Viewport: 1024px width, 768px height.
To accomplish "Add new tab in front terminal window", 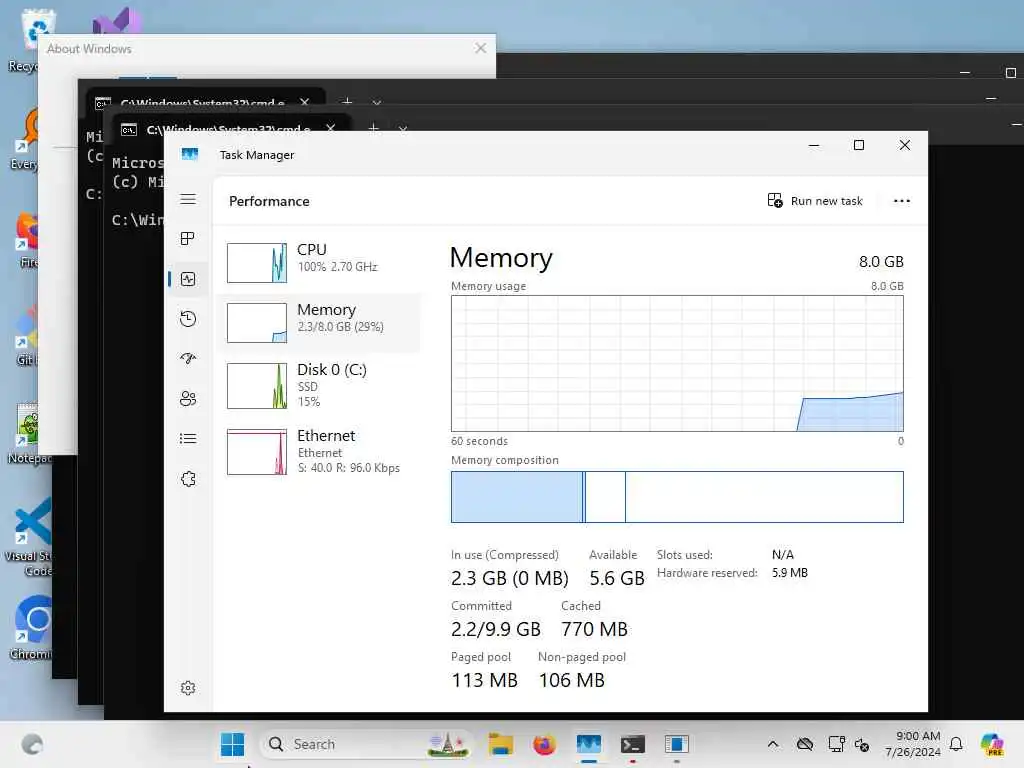I will coord(374,128).
